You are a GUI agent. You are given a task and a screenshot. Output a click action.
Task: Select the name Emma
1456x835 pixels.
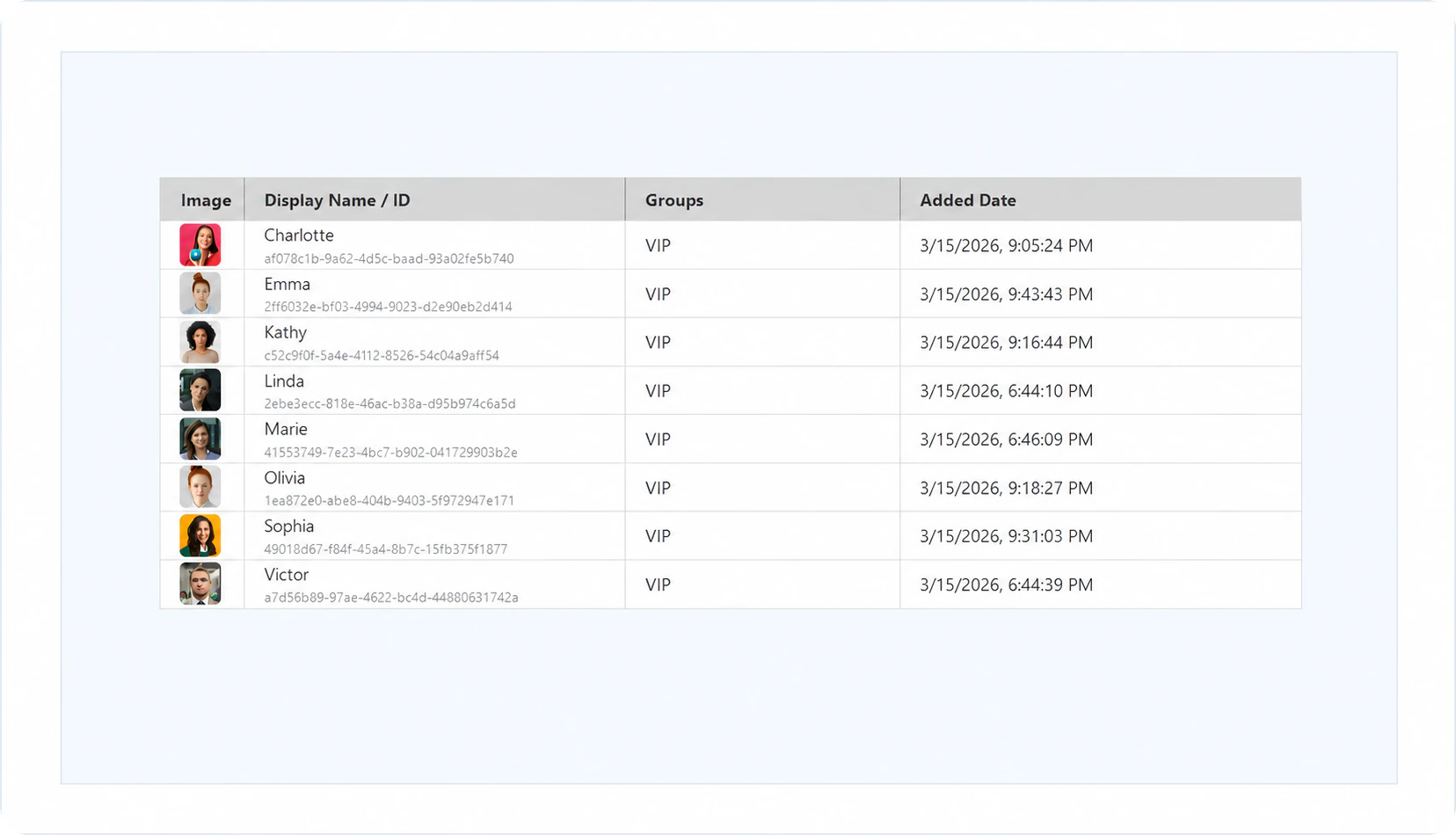click(x=288, y=284)
